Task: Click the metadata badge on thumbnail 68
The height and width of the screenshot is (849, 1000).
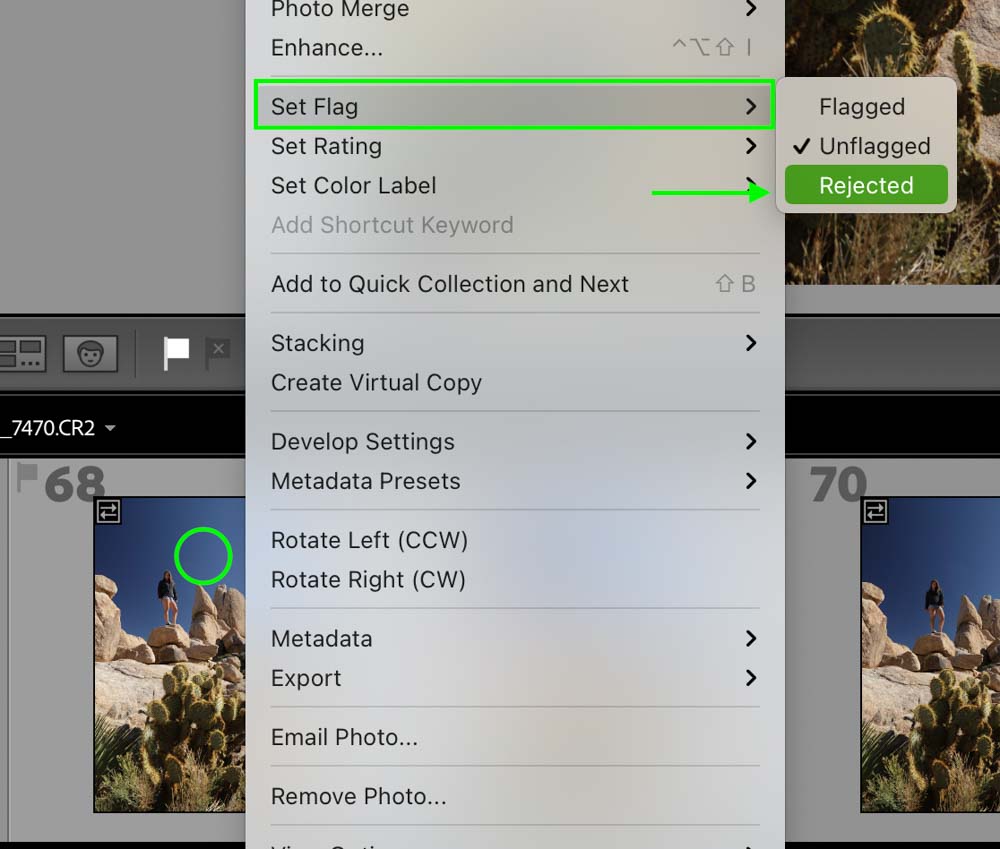Action: click(108, 512)
